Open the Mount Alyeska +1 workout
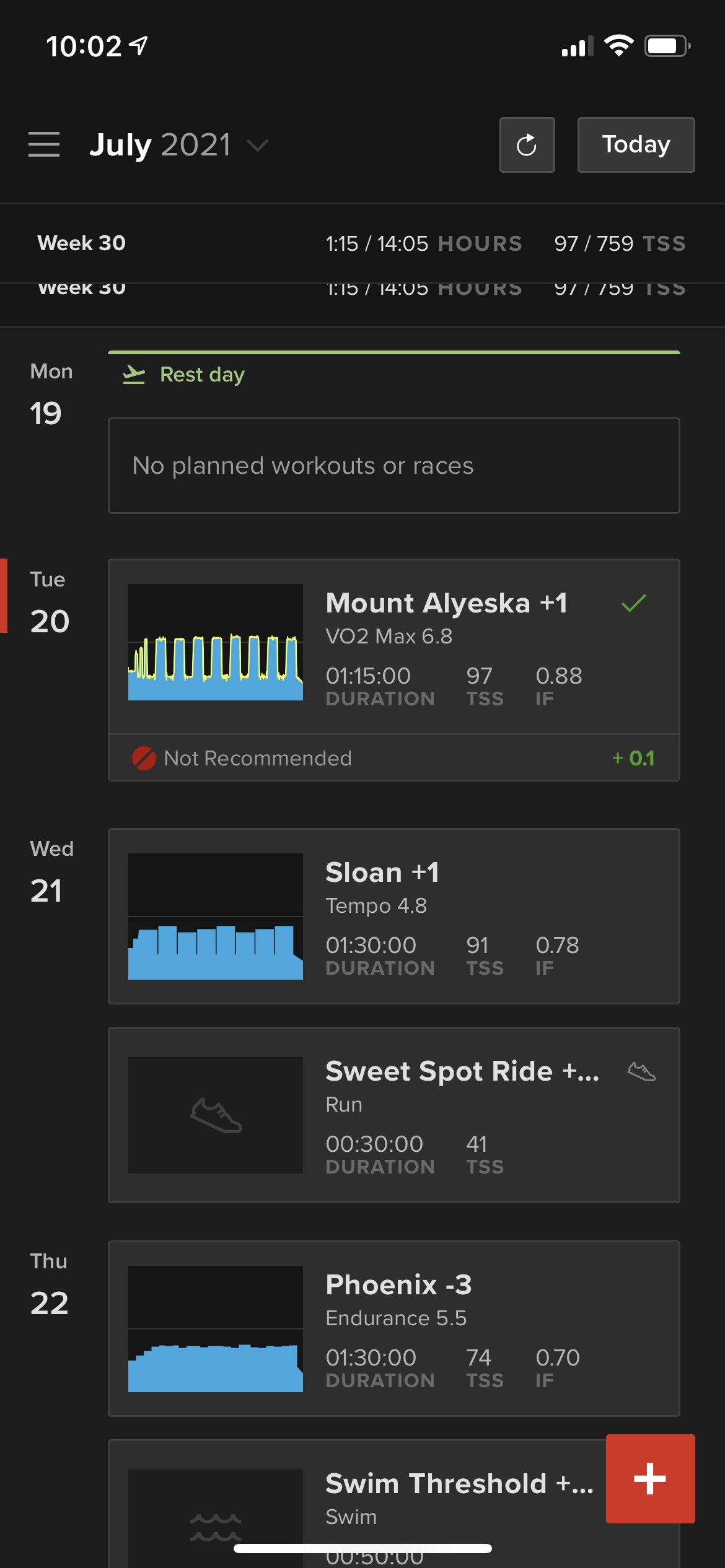The width and height of the screenshot is (725, 1568). (x=446, y=603)
